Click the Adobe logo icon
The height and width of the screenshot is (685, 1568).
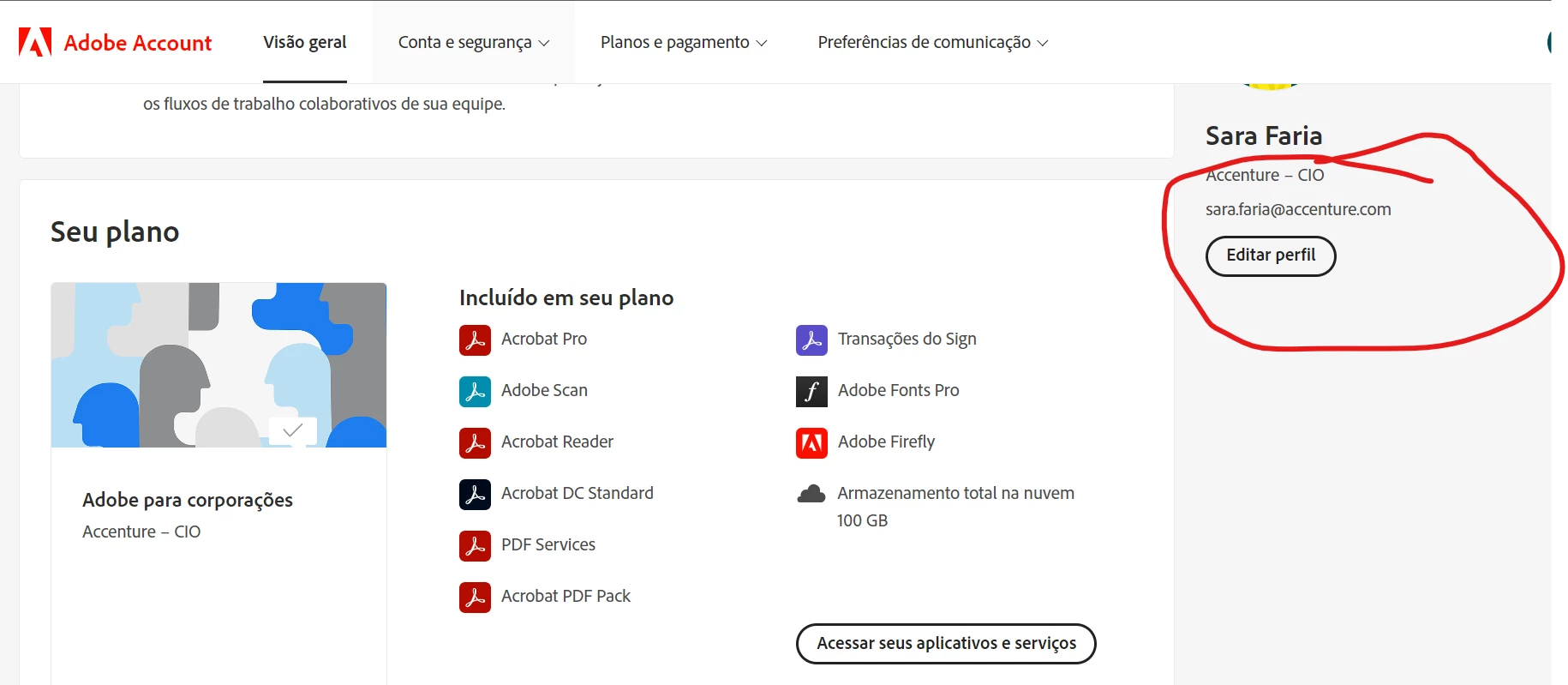click(x=35, y=42)
